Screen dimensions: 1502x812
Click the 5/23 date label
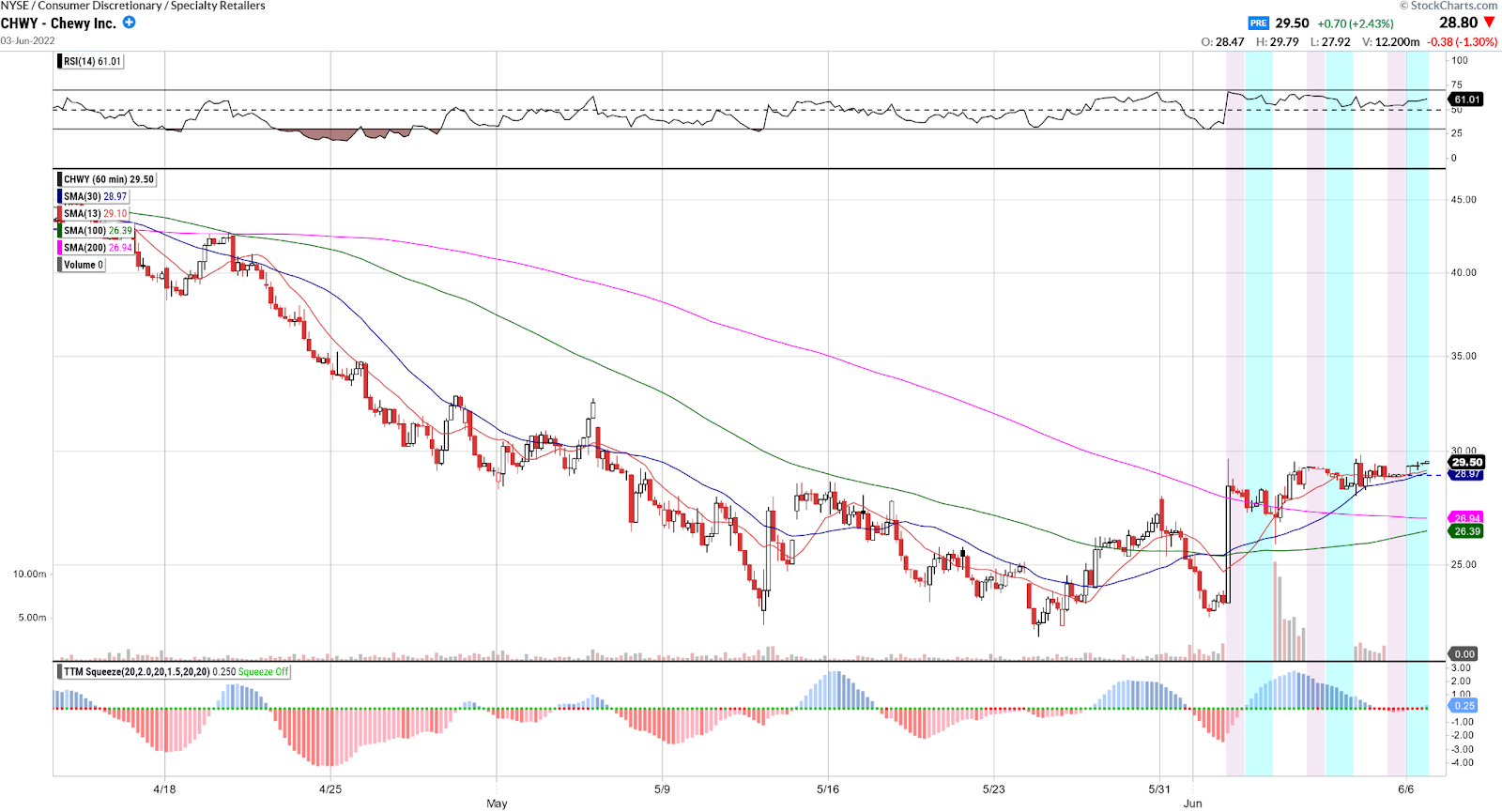(x=993, y=789)
